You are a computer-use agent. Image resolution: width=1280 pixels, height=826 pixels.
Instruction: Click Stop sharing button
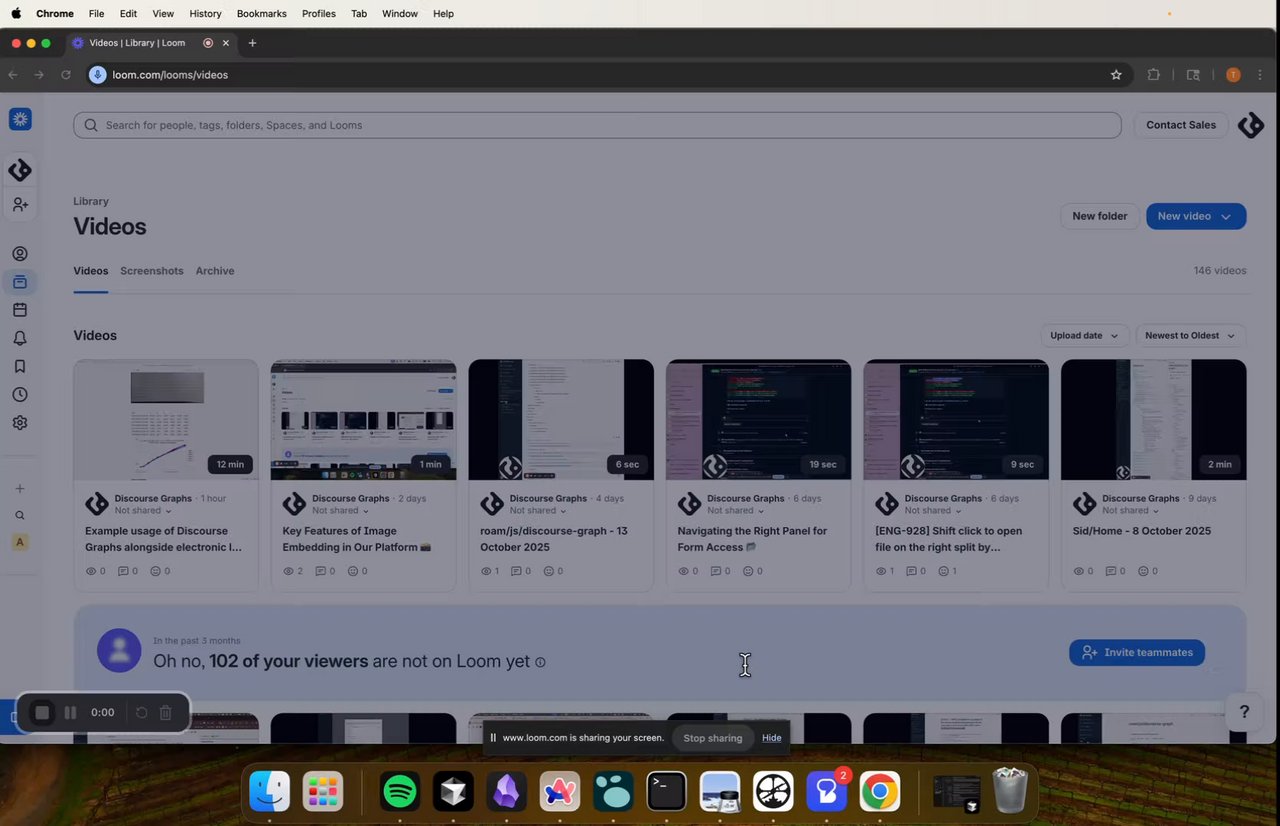[x=712, y=738]
